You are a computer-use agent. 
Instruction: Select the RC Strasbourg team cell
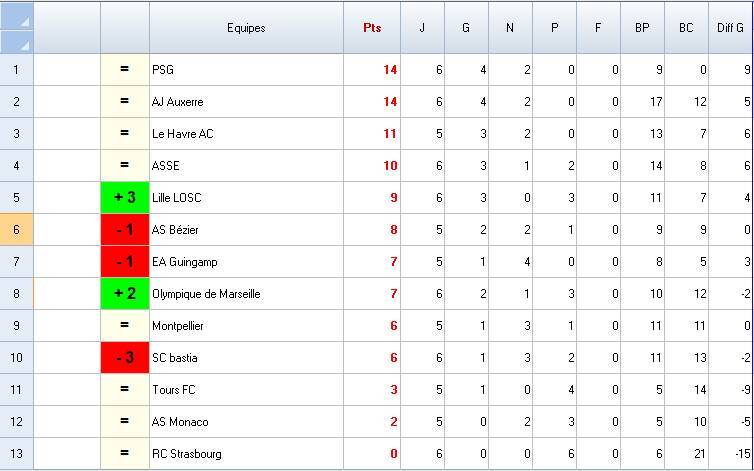coord(246,454)
